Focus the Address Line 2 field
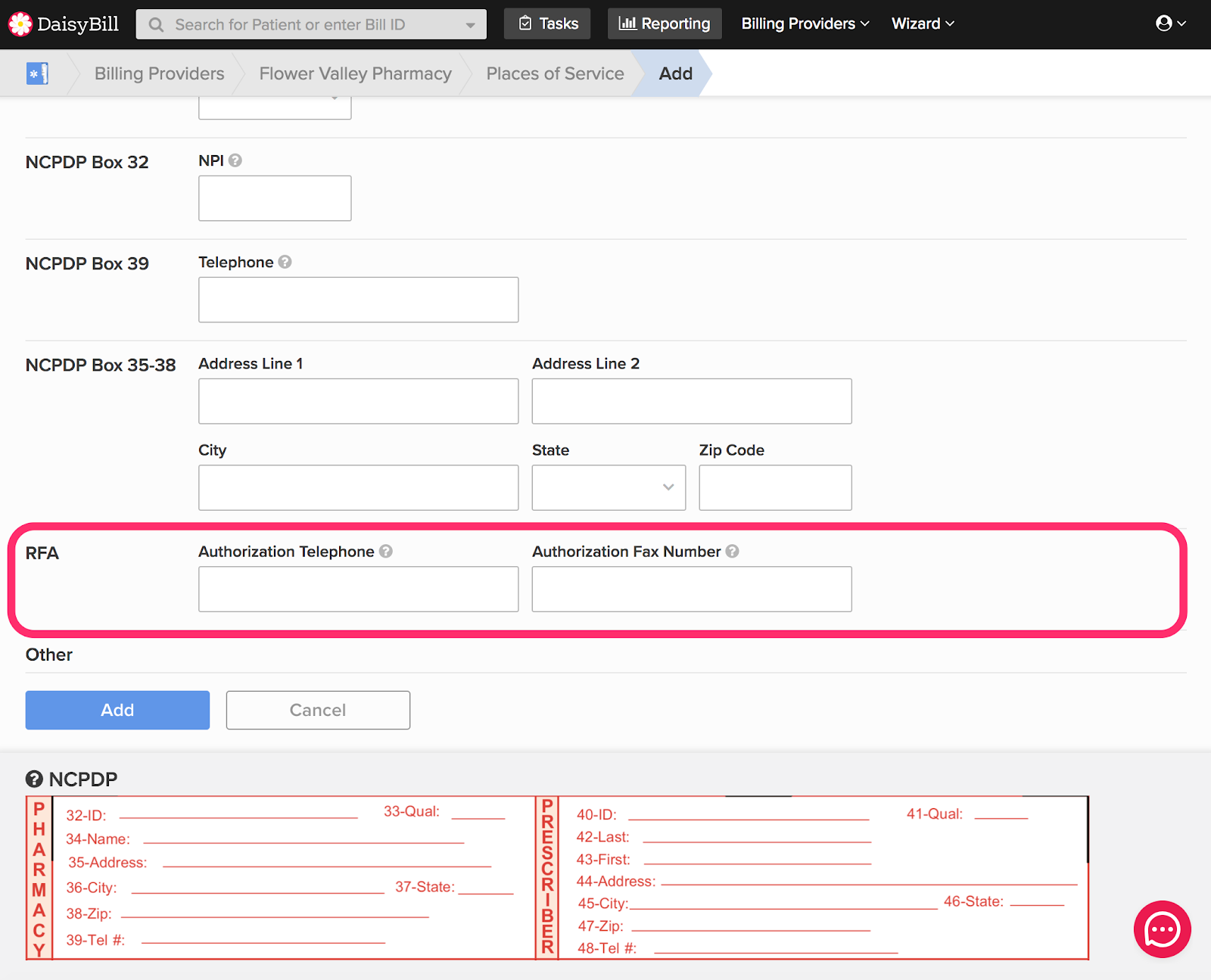This screenshot has height=980, width=1211. coord(692,401)
